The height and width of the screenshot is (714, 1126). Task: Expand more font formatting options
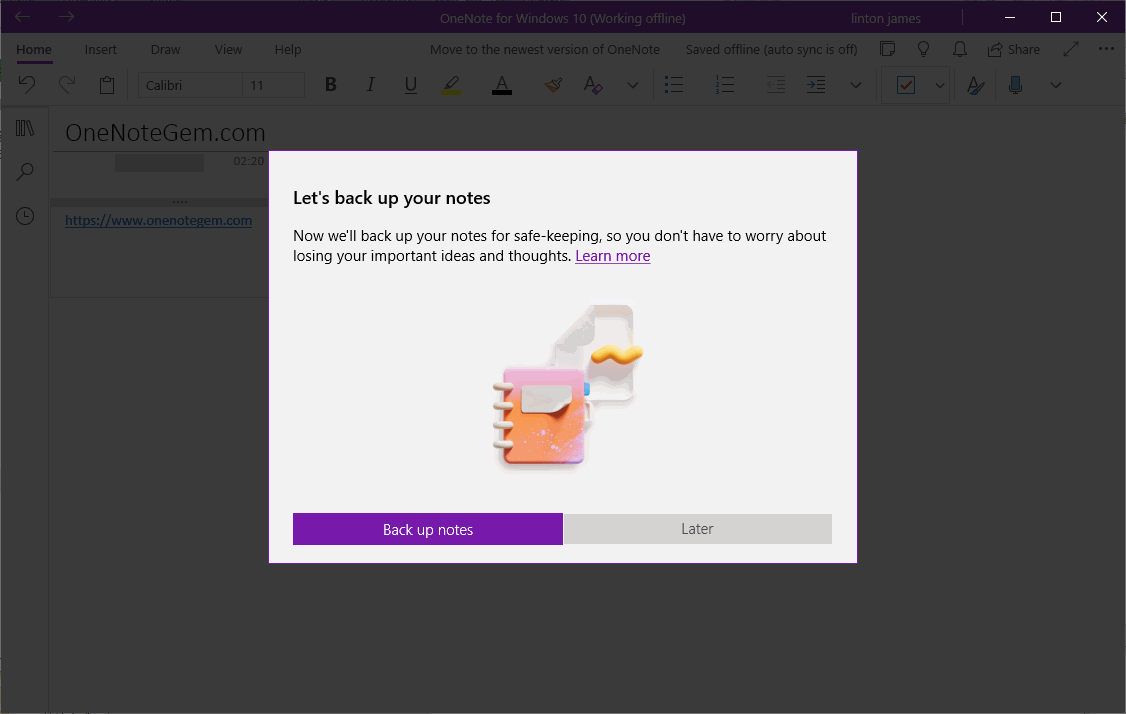[x=633, y=85]
